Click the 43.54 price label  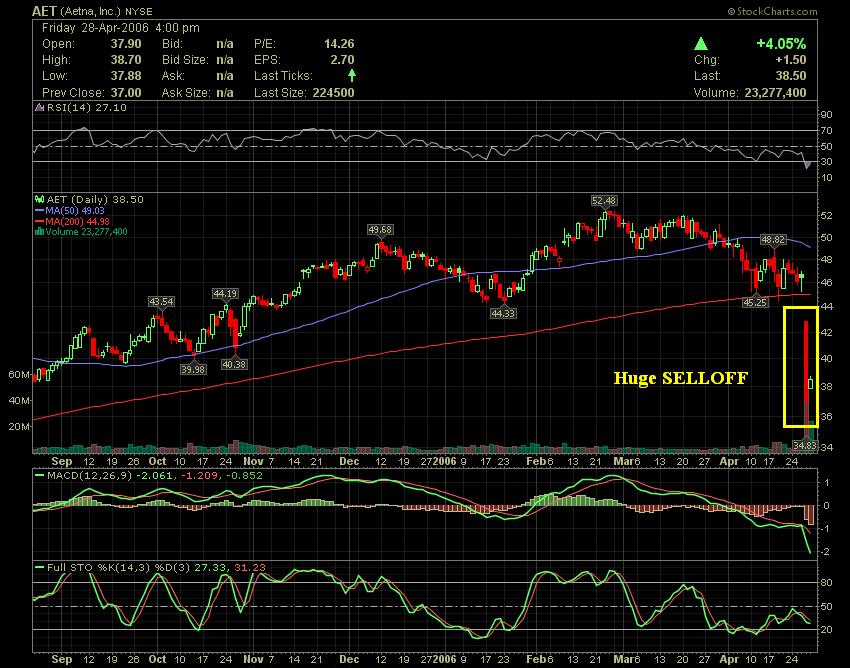(x=162, y=301)
